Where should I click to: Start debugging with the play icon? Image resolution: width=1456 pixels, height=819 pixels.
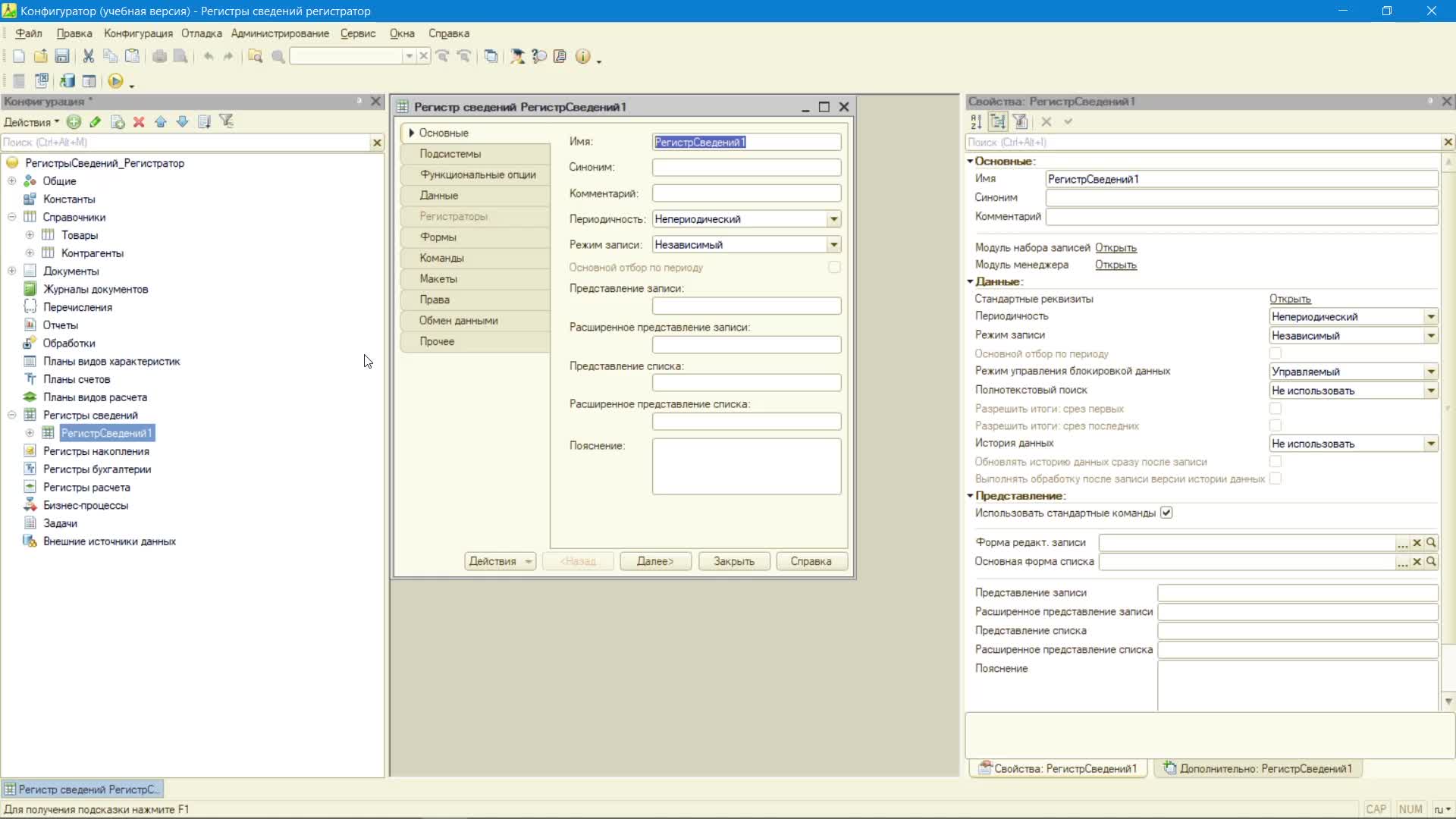(x=115, y=81)
